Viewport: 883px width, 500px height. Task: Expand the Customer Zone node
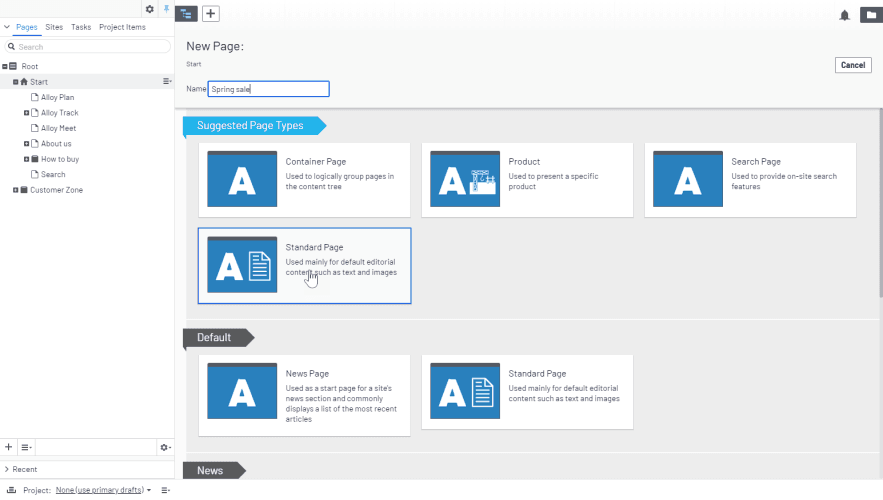click(15, 190)
